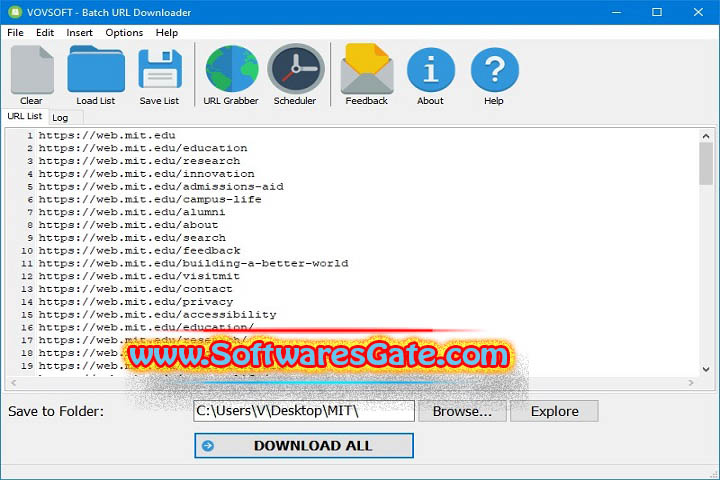This screenshot has height=480, width=720.
Task: Click the Browse... button
Action: [462, 411]
